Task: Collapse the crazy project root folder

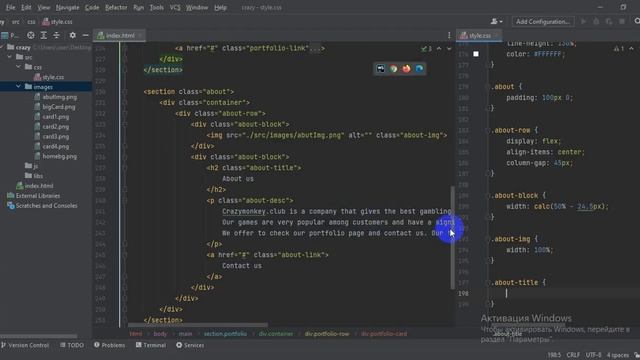Action: click(2, 47)
